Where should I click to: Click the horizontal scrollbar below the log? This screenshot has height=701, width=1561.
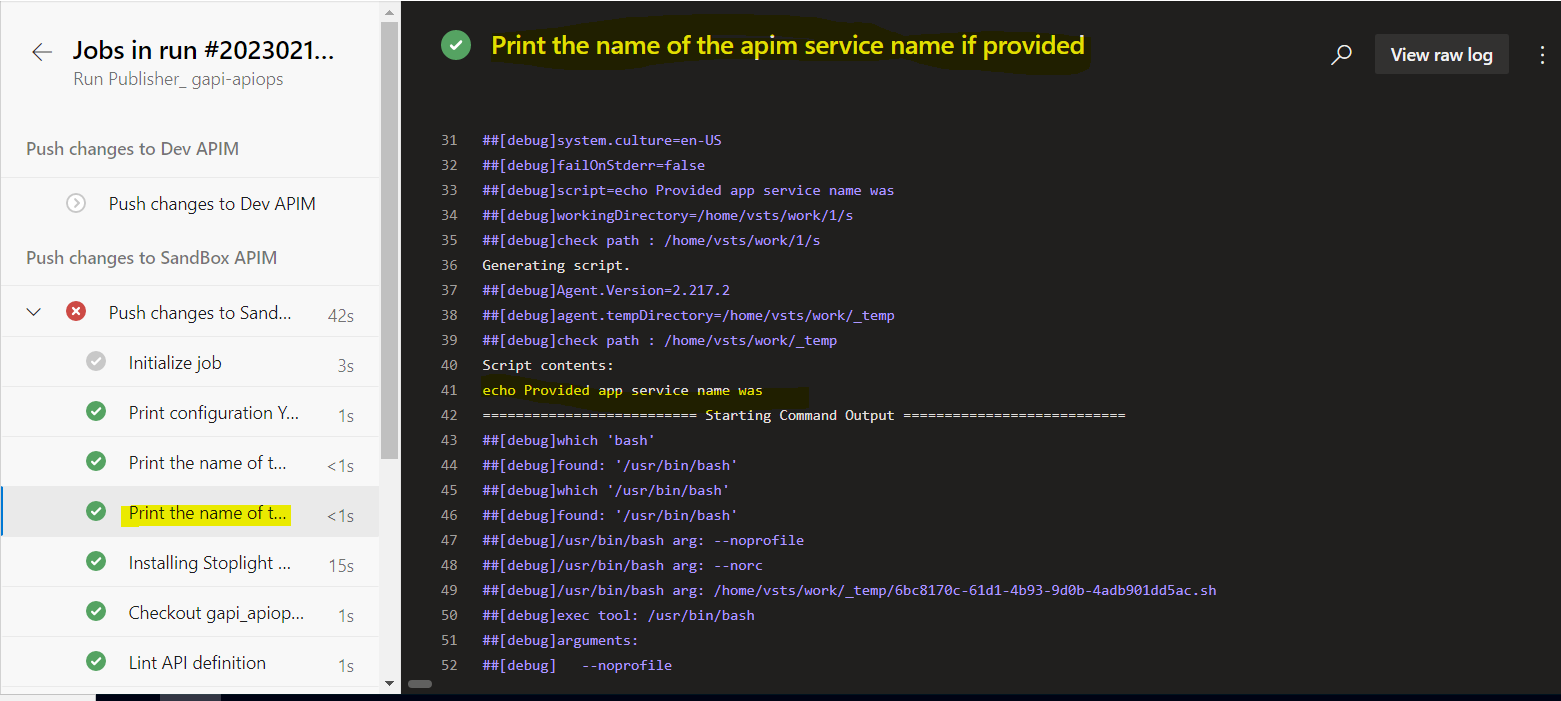pyautogui.click(x=419, y=684)
